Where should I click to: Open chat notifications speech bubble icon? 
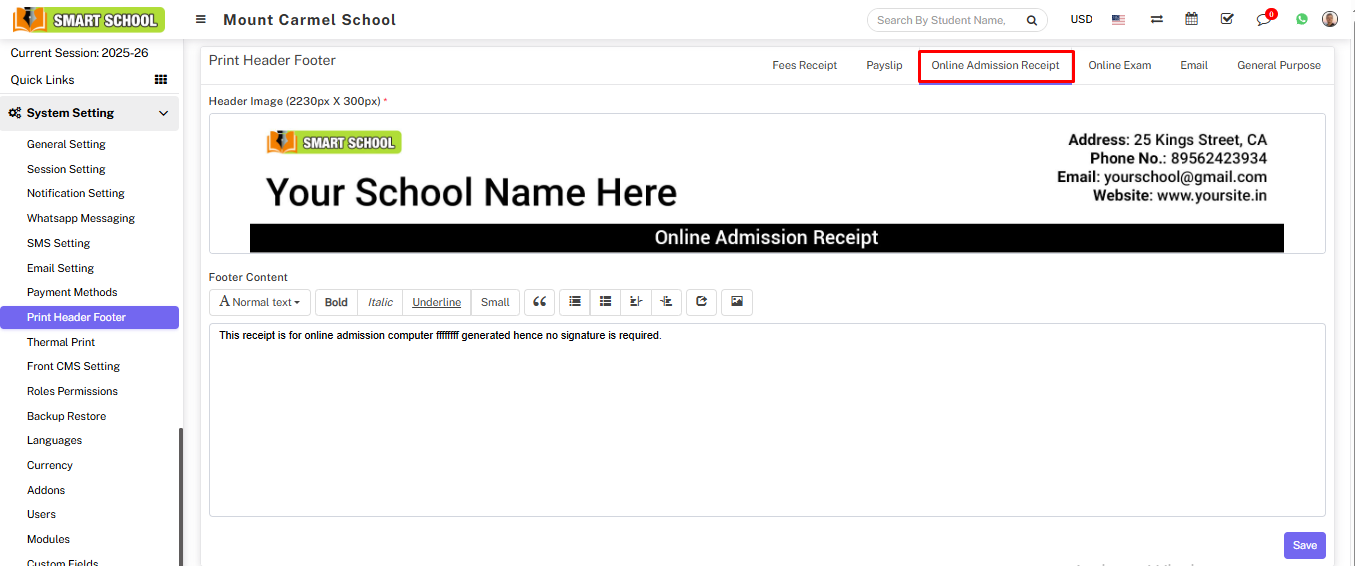(x=1264, y=20)
